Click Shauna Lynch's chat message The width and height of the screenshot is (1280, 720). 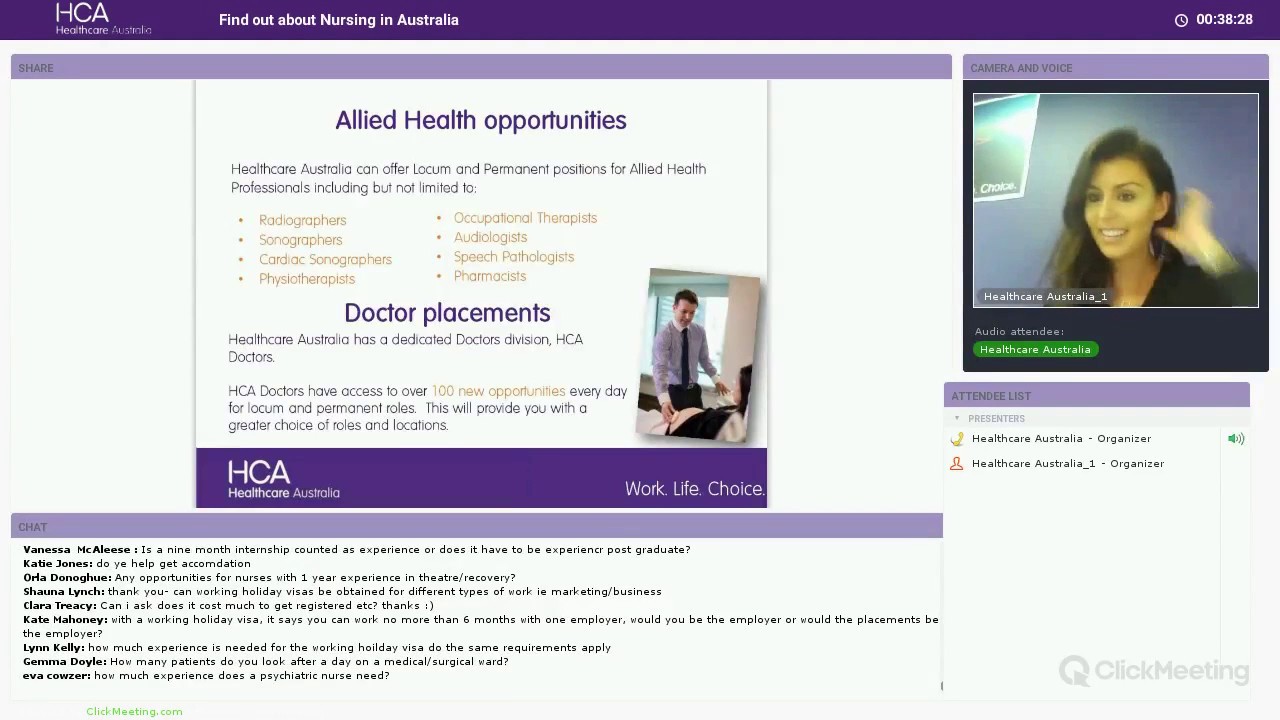pyautogui.click(x=342, y=592)
